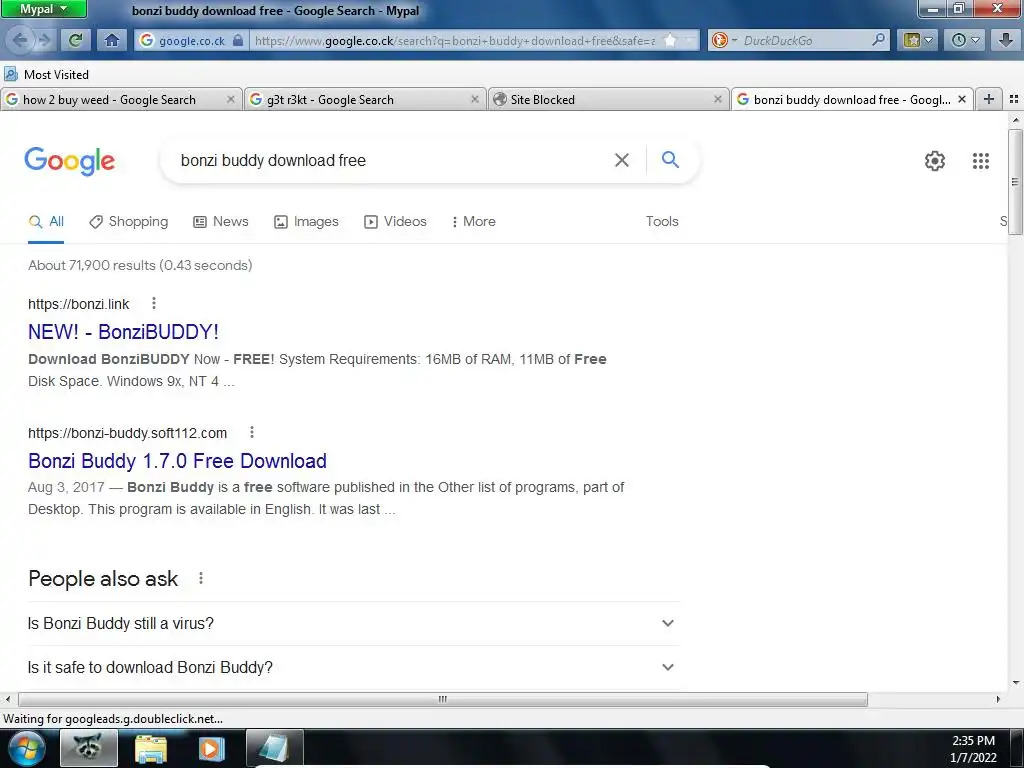
Task: Click the padlock site security icon
Action: [x=238, y=40]
